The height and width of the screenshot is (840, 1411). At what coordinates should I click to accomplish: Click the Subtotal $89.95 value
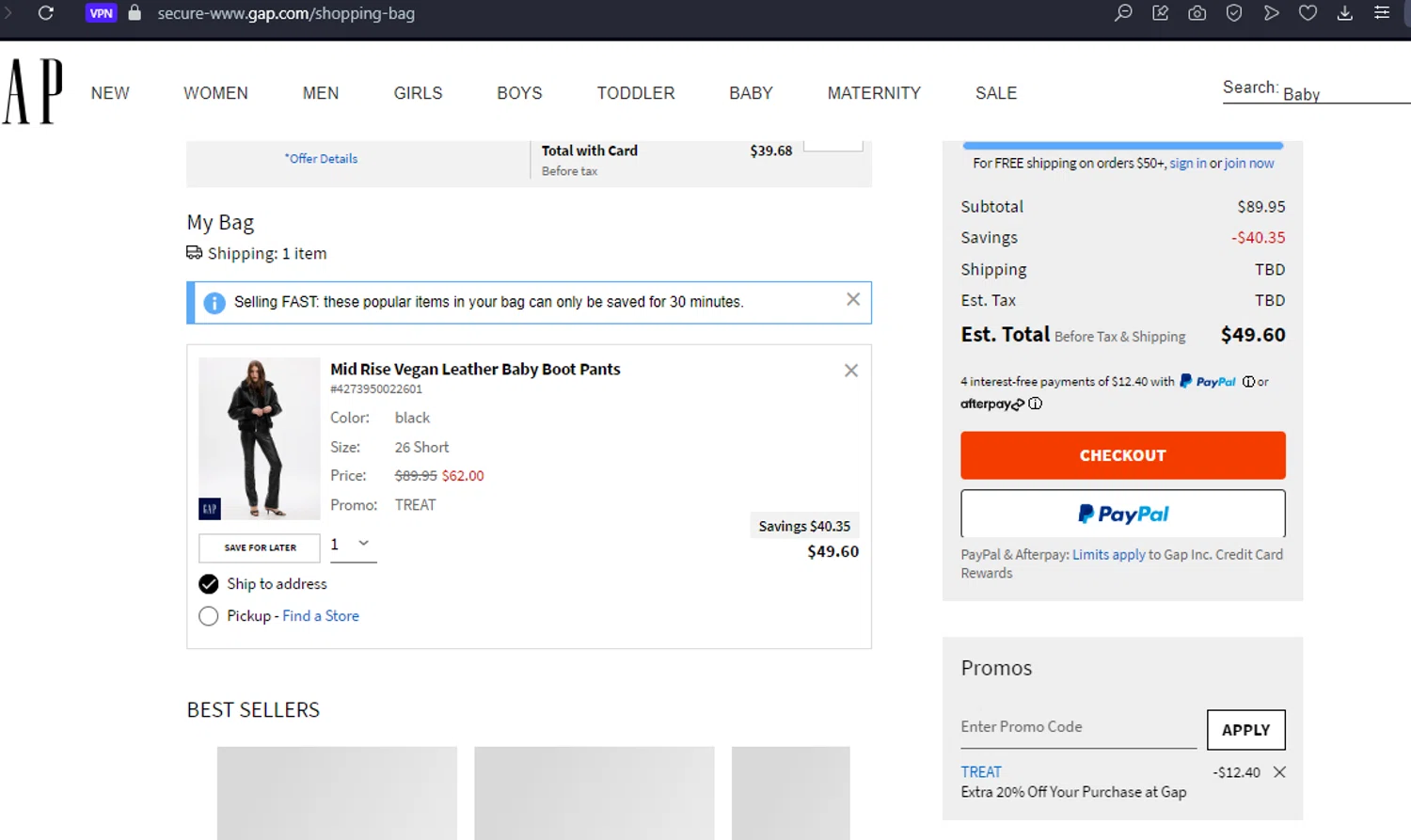[1261, 207]
